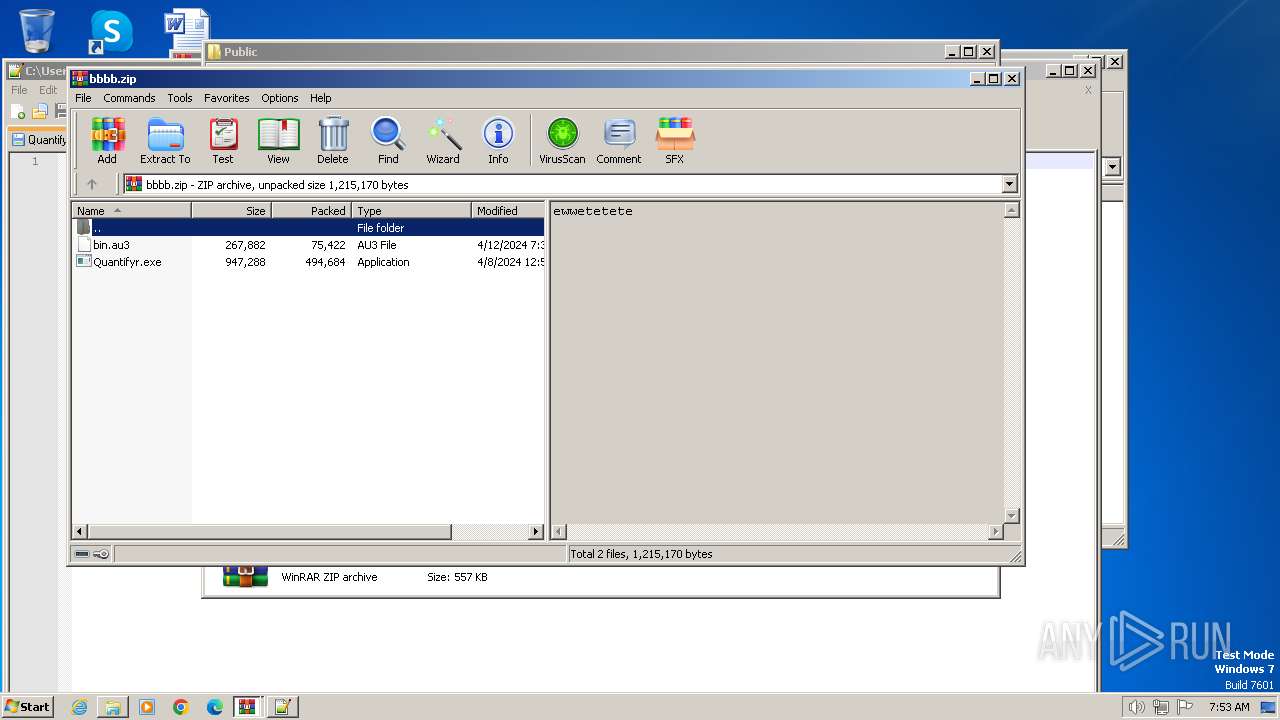Run the Test archive tool

[223, 140]
